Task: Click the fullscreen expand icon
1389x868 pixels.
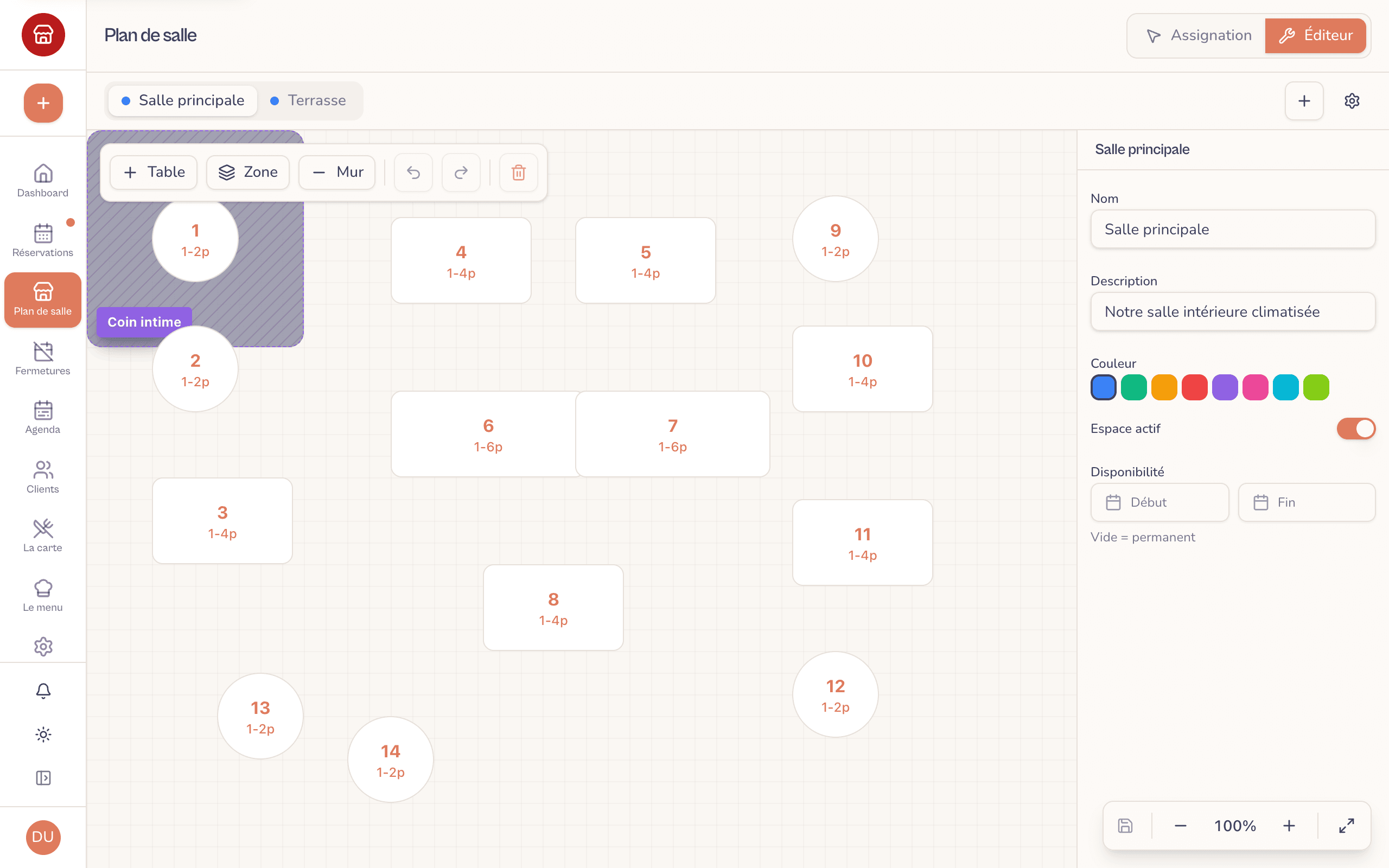Action: pyautogui.click(x=1347, y=826)
